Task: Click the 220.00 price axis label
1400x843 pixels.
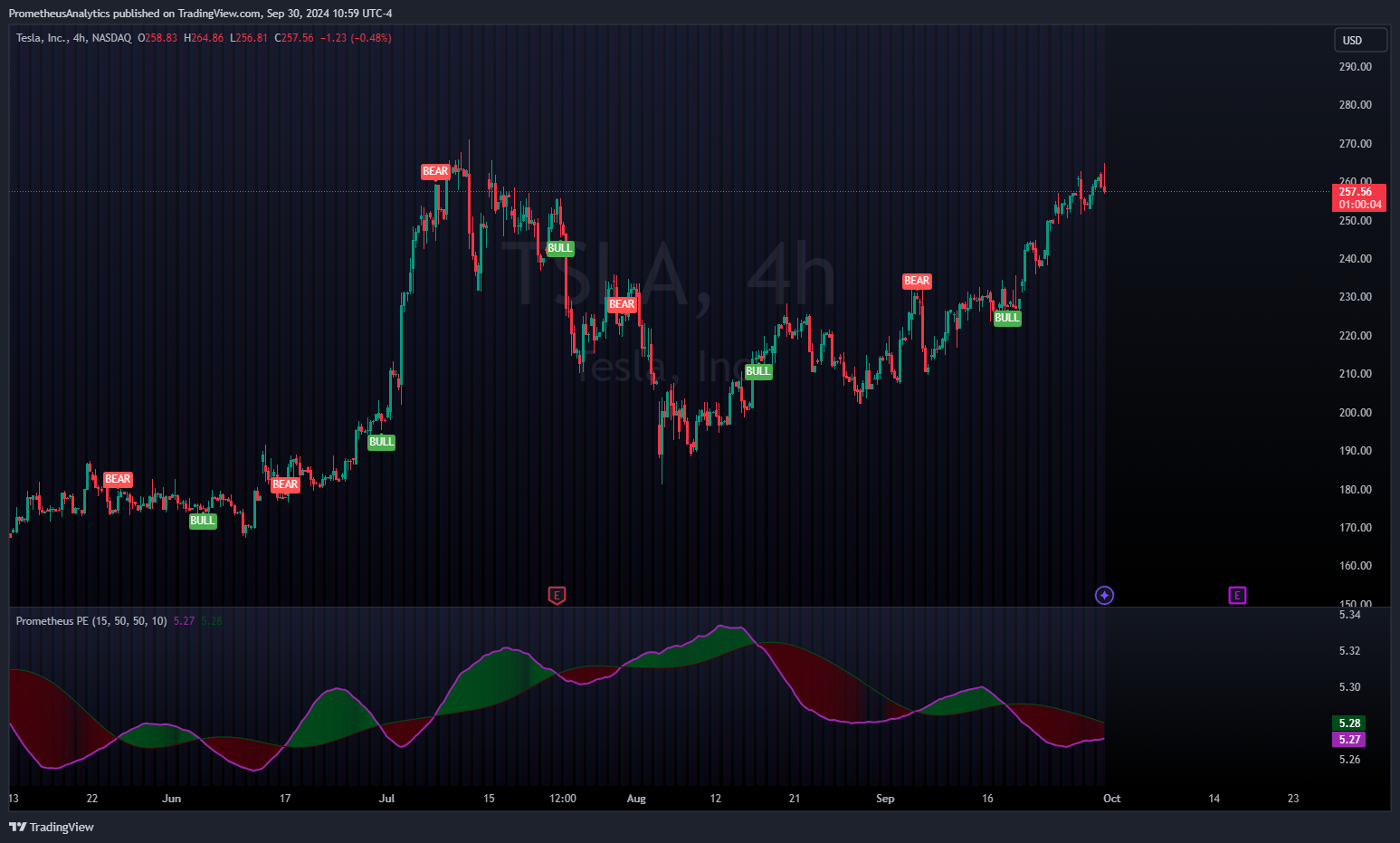Action: [1355, 336]
